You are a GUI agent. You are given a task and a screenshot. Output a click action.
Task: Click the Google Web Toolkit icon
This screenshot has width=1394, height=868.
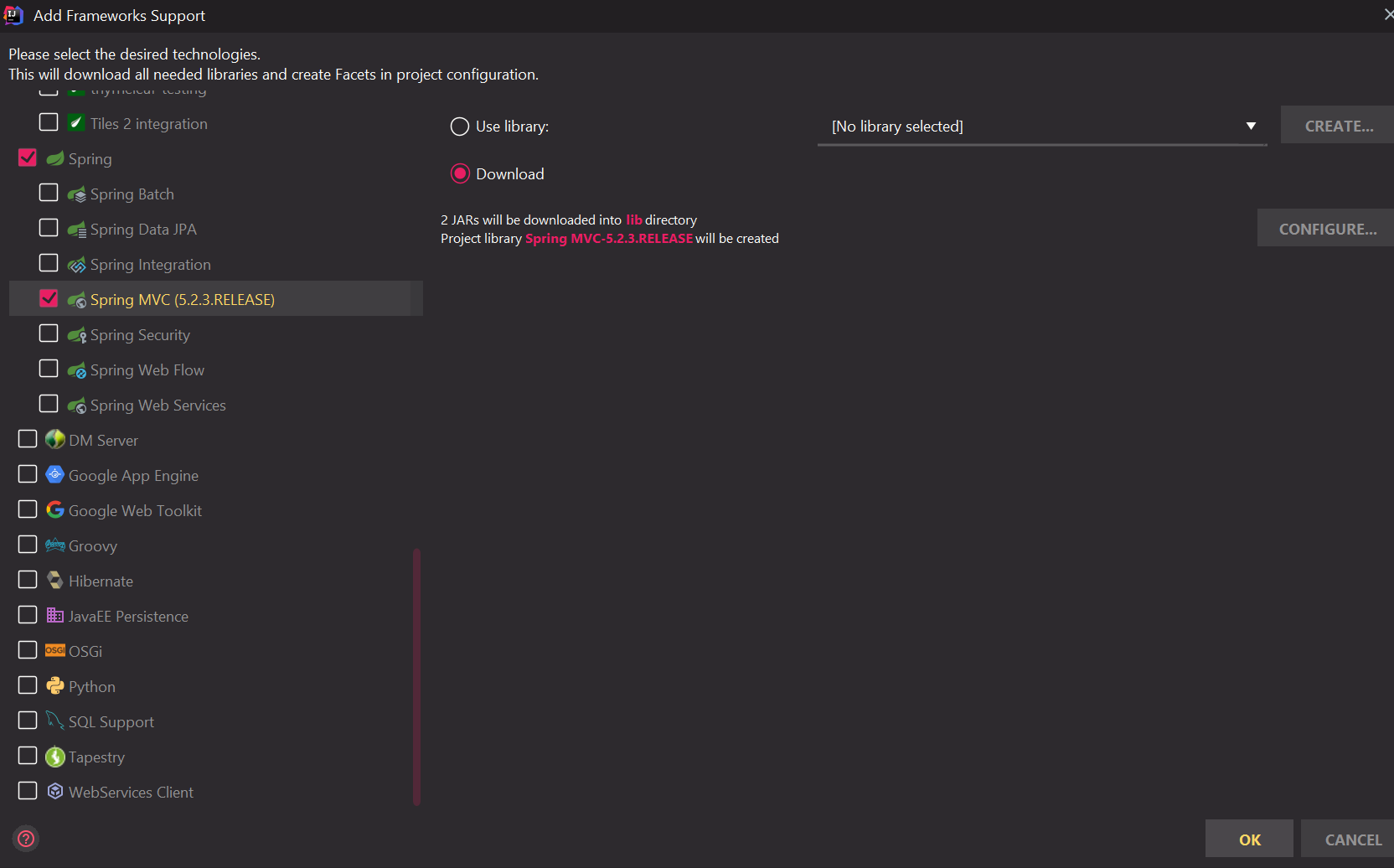pyautogui.click(x=55, y=509)
